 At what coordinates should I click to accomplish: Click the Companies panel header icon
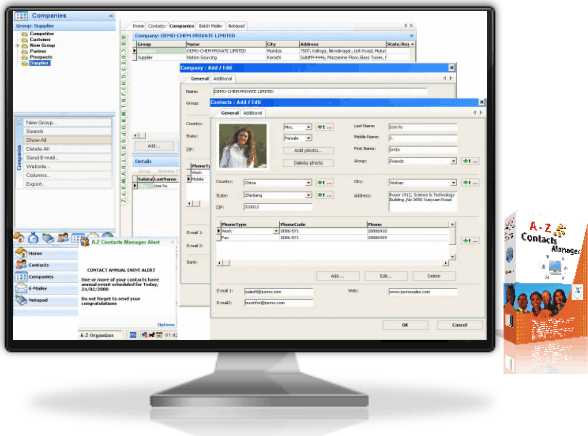[x=21, y=16]
